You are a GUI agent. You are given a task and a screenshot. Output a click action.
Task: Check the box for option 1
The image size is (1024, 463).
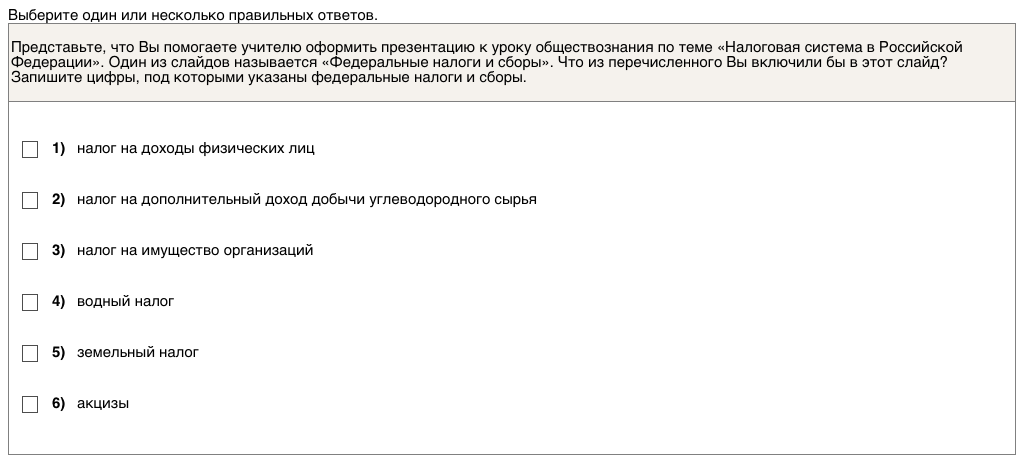[x=30, y=149]
